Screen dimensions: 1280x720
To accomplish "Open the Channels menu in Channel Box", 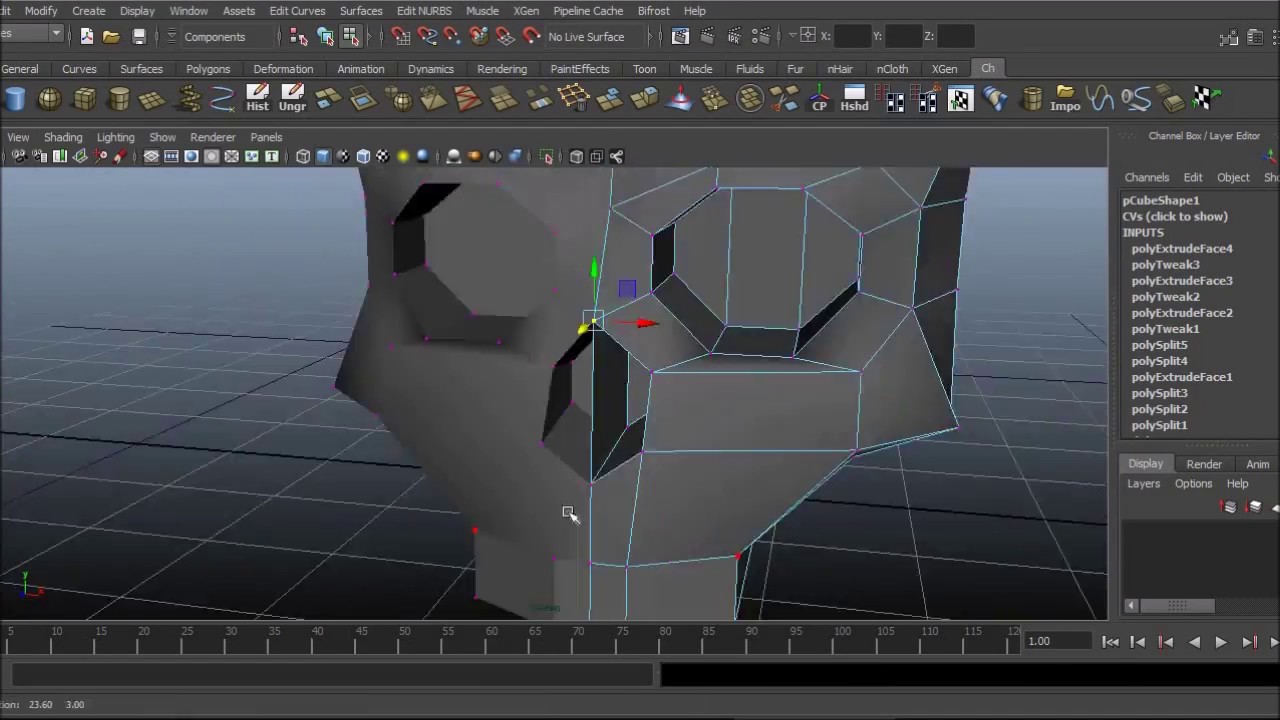I will tap(1147, 177).
